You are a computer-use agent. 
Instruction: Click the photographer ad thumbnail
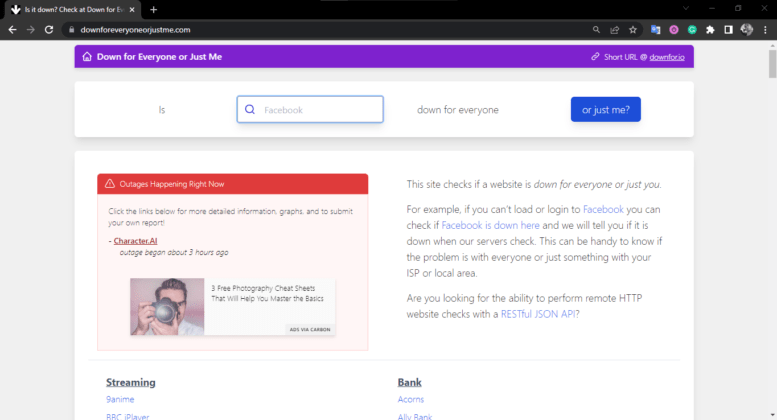pyautogui.click(x=167, y=307)
